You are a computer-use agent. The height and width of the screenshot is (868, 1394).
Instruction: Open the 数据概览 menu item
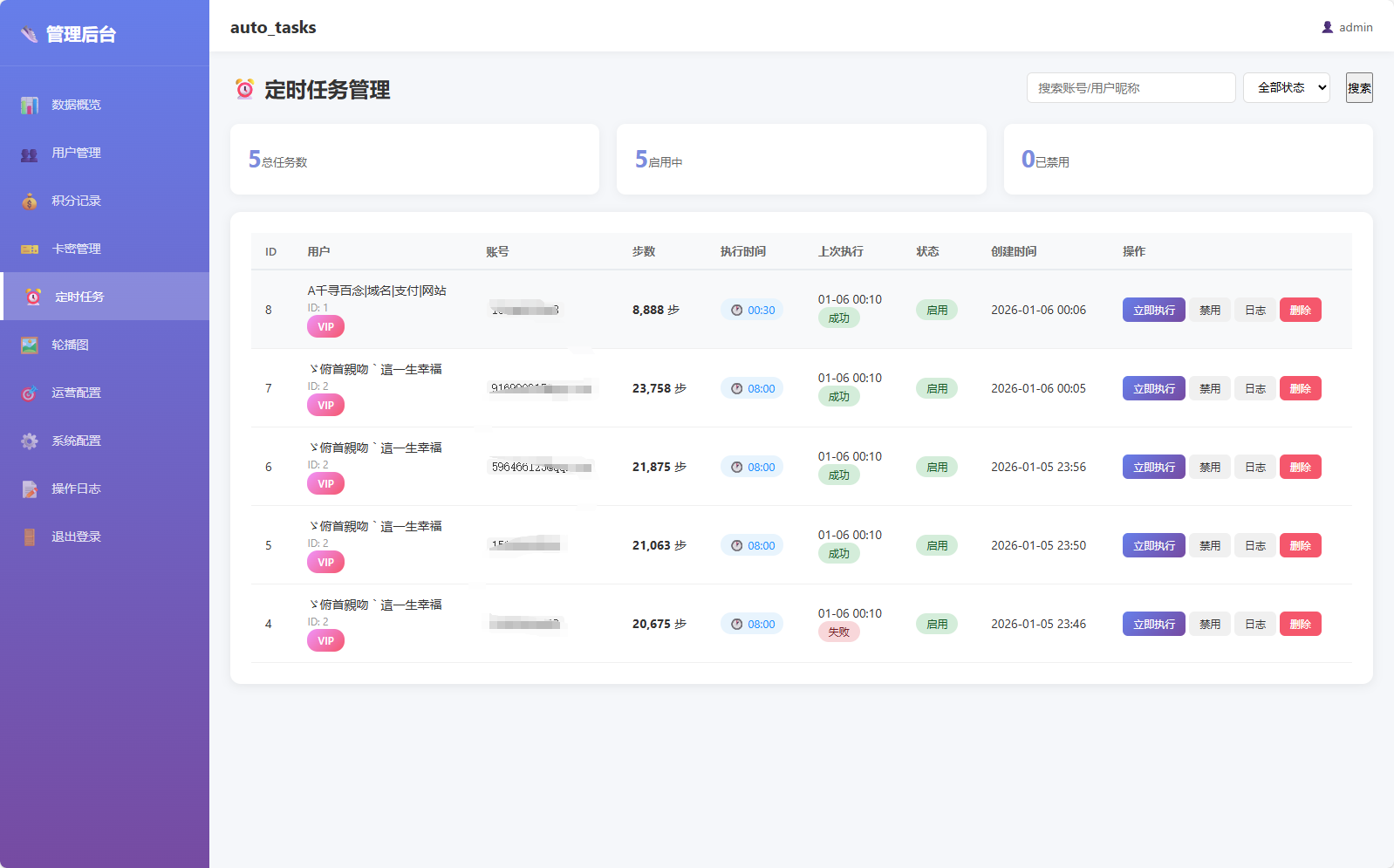click(105, 105)
